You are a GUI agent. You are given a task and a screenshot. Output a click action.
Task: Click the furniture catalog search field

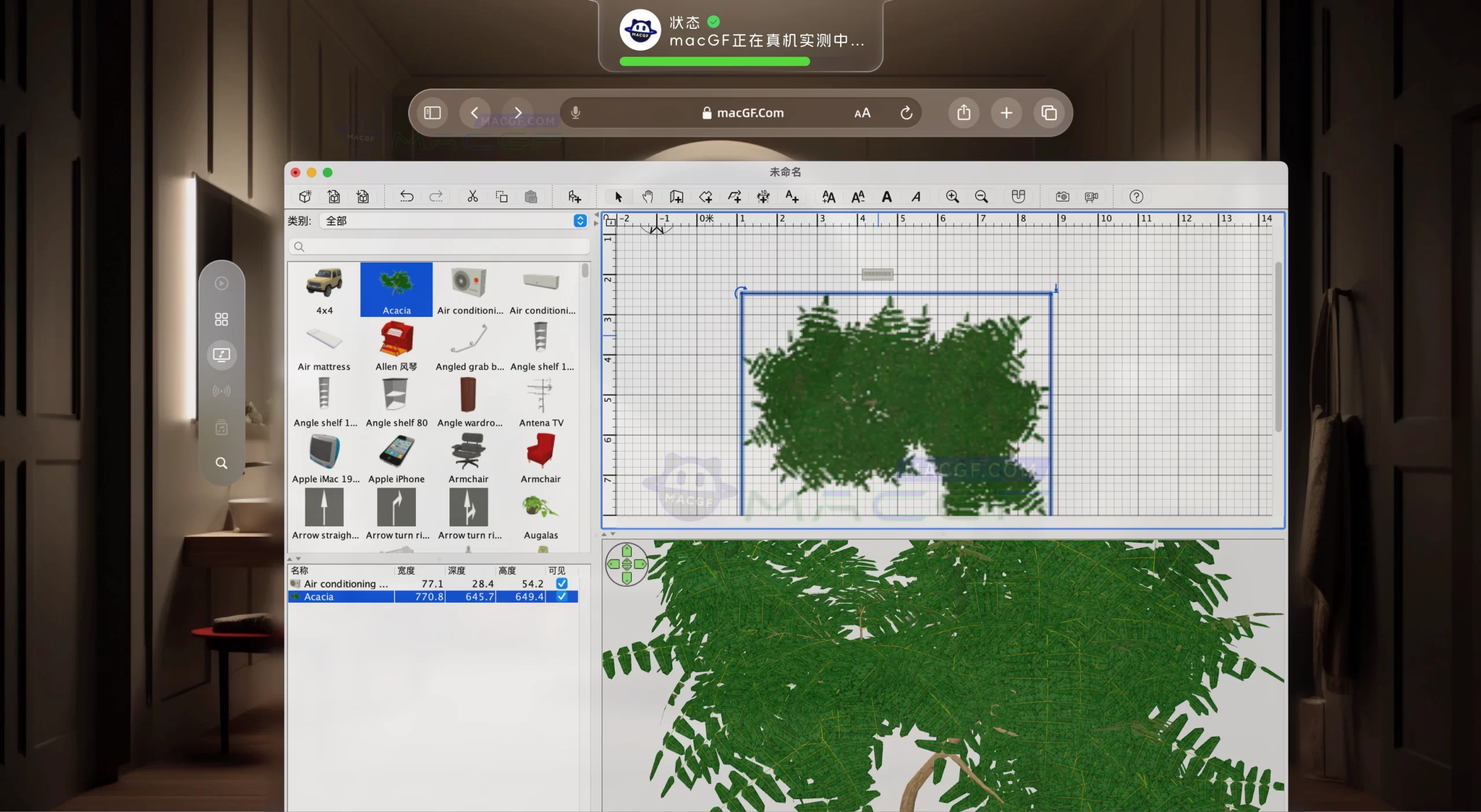[440, 247]
